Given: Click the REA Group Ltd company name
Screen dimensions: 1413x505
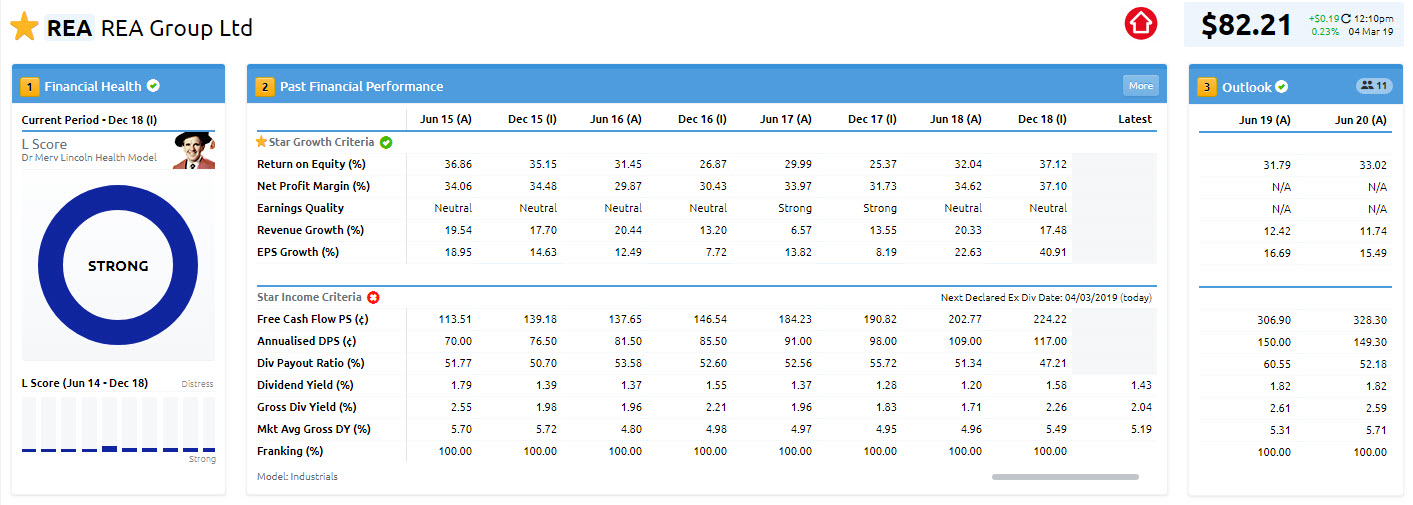Looking at the screenshot, I should click(x=177, y=28).
